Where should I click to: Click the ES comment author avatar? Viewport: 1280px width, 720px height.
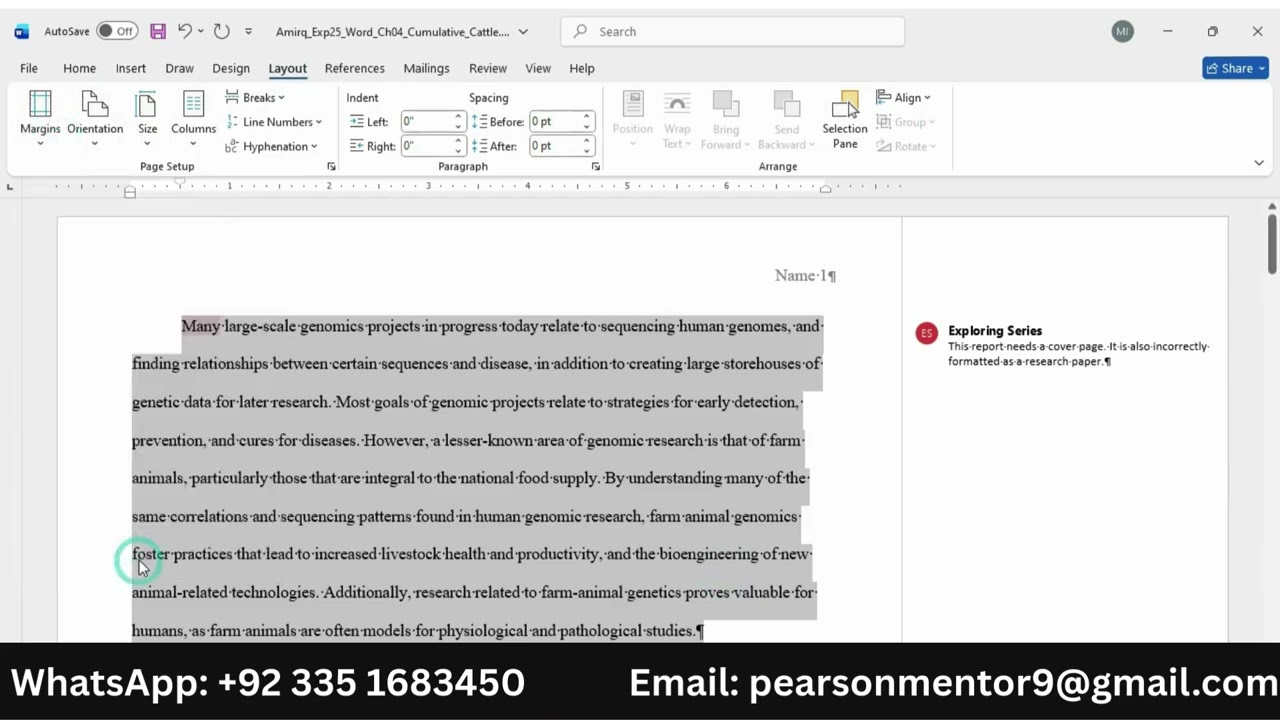coord(927,334)
